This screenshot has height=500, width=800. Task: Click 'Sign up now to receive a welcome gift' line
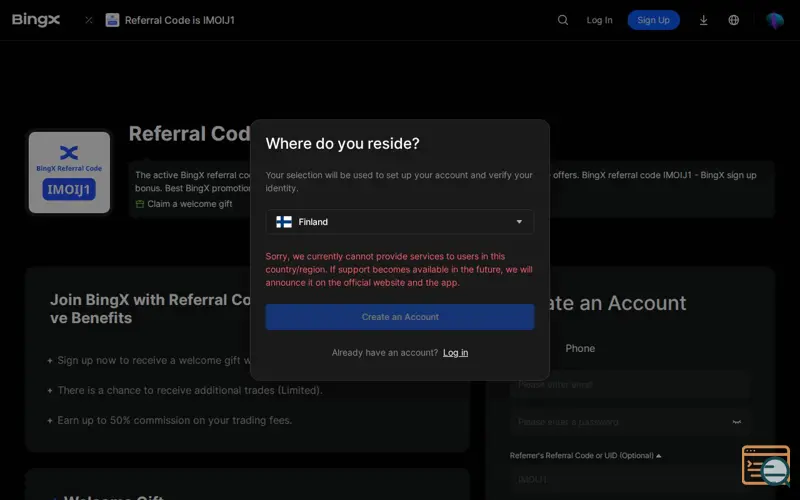(x=154, y=360)
